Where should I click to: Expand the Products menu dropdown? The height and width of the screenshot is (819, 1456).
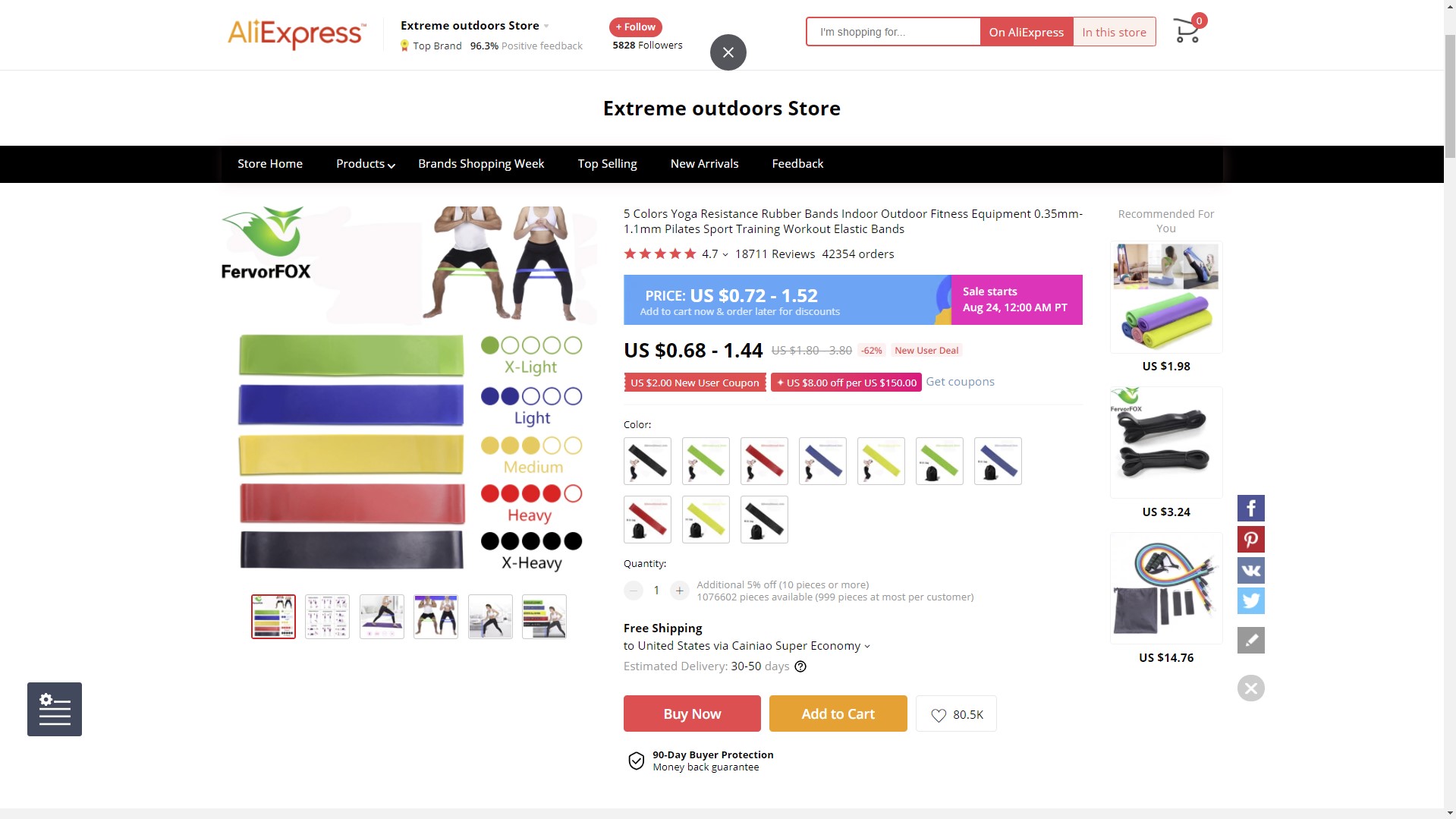click(x=365, y=164)
